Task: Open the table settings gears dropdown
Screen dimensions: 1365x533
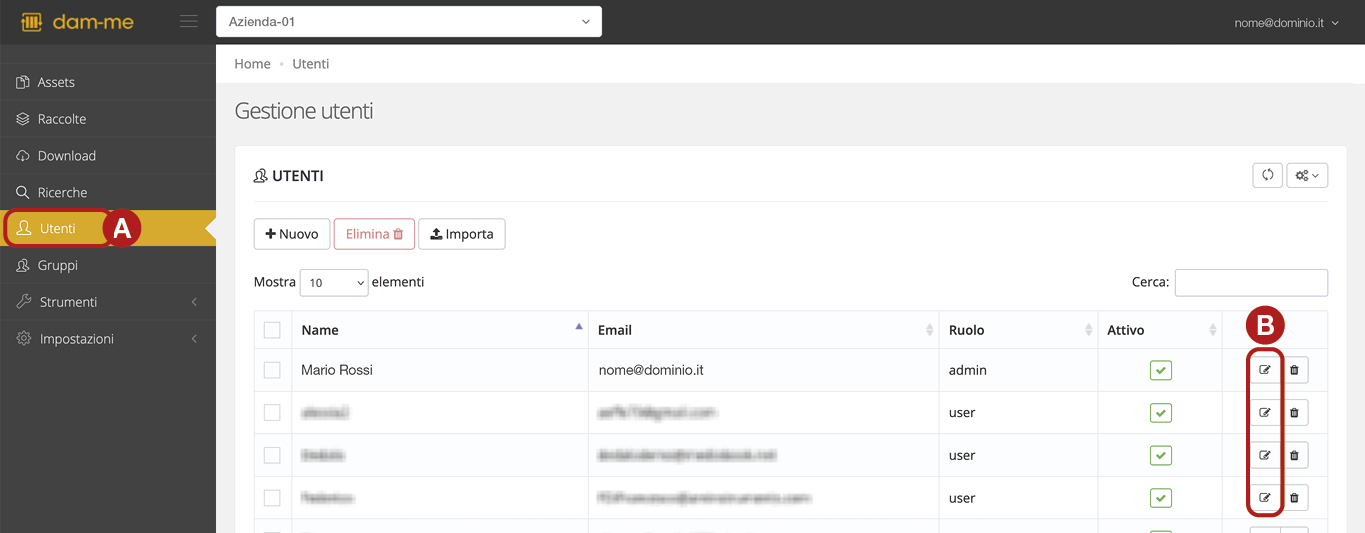Action: [x=1307, y=175]
